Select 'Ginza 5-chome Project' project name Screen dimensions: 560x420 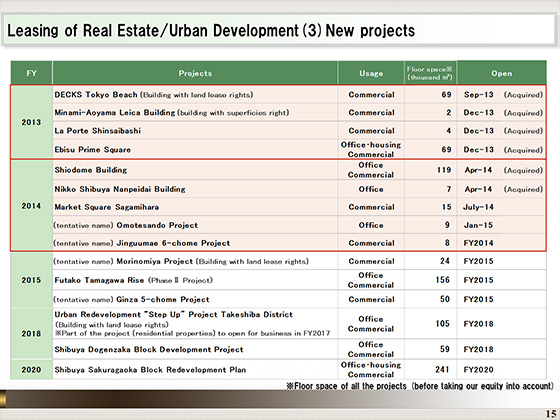(163, 299)
